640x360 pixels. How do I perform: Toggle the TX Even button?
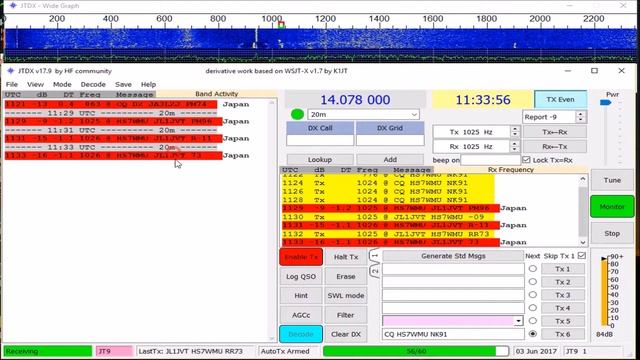pos(560,100)
